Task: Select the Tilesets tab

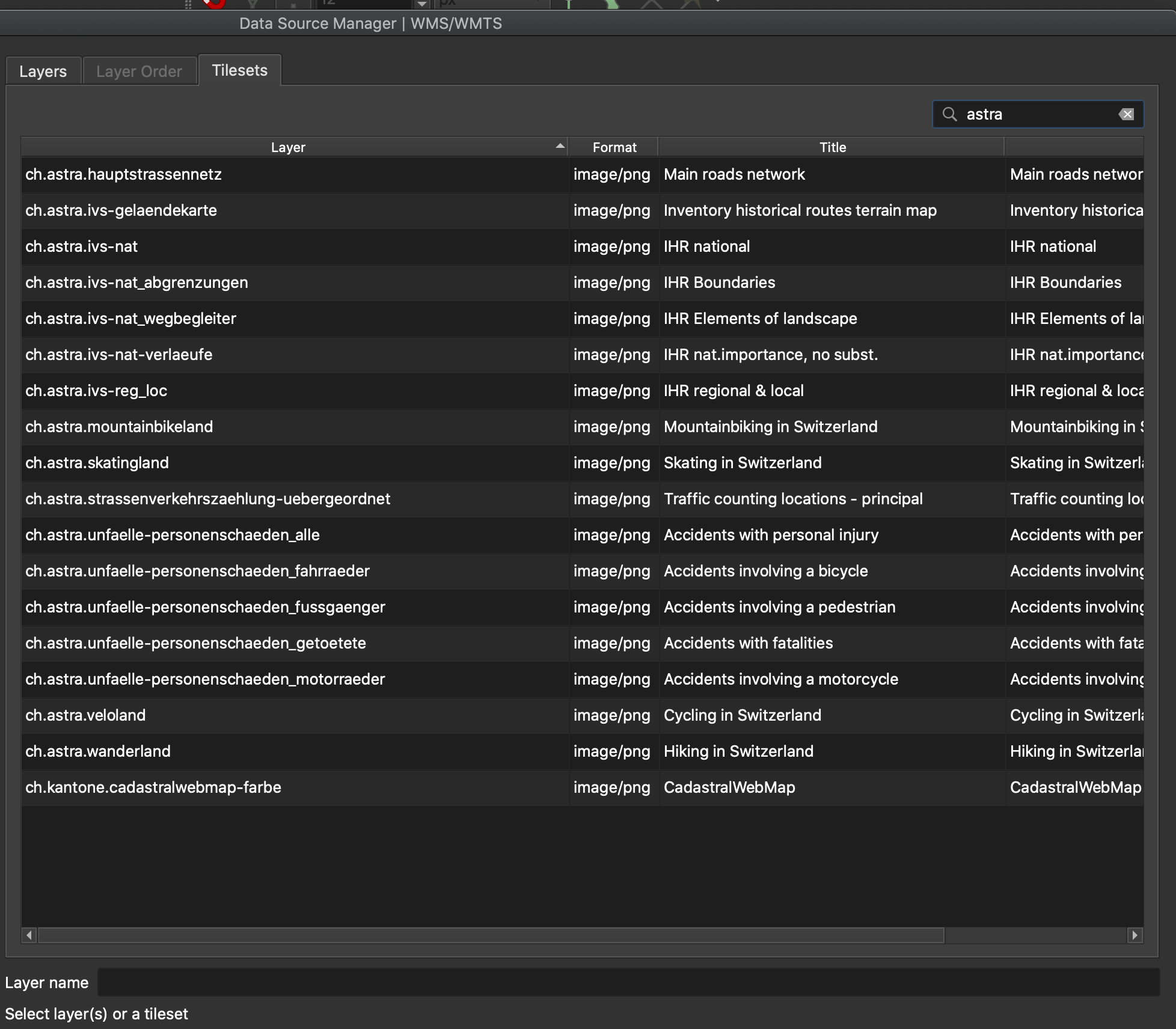Action: coord(239,70)
